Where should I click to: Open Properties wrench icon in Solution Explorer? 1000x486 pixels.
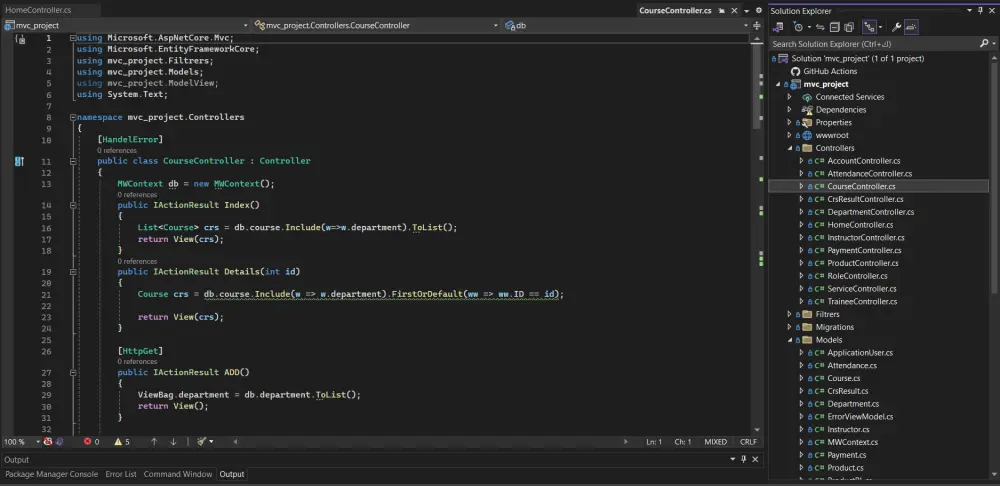click(x=896, y=27)
